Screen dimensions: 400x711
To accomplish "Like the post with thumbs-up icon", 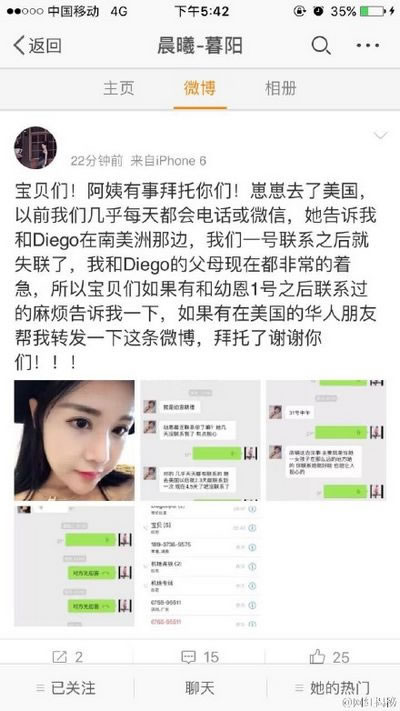I will point(317,656).
